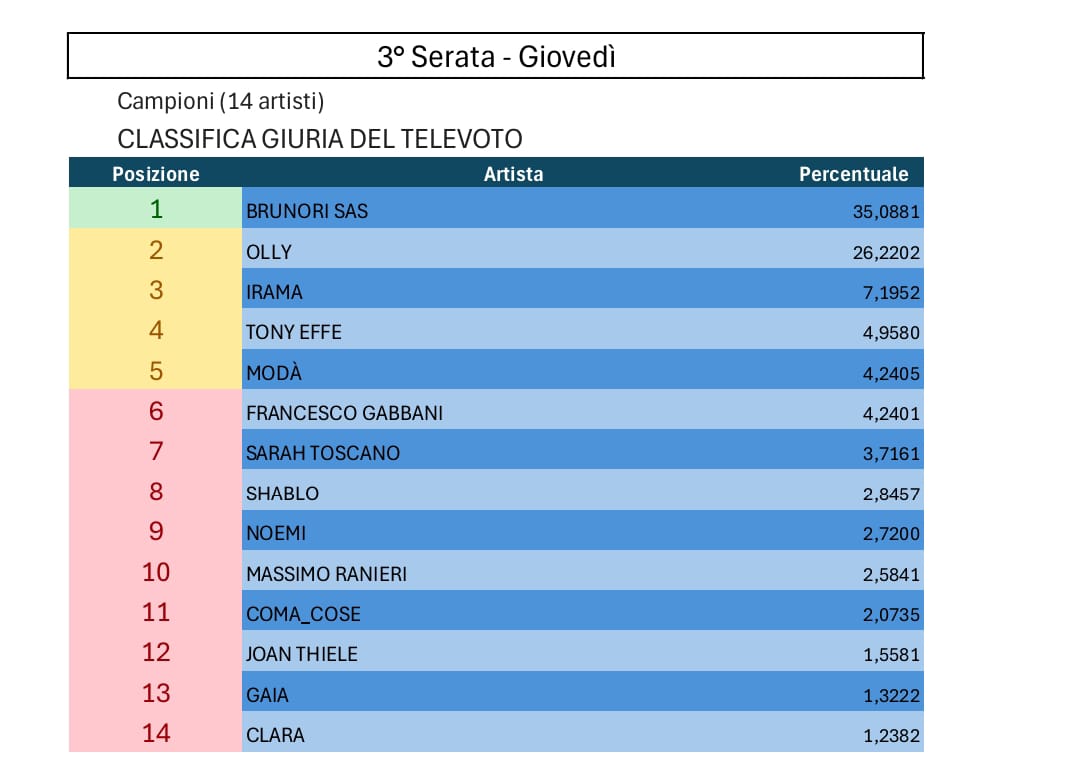
Task: Select the COMA_COSE artist cell
Action: [x=303, y=614]
